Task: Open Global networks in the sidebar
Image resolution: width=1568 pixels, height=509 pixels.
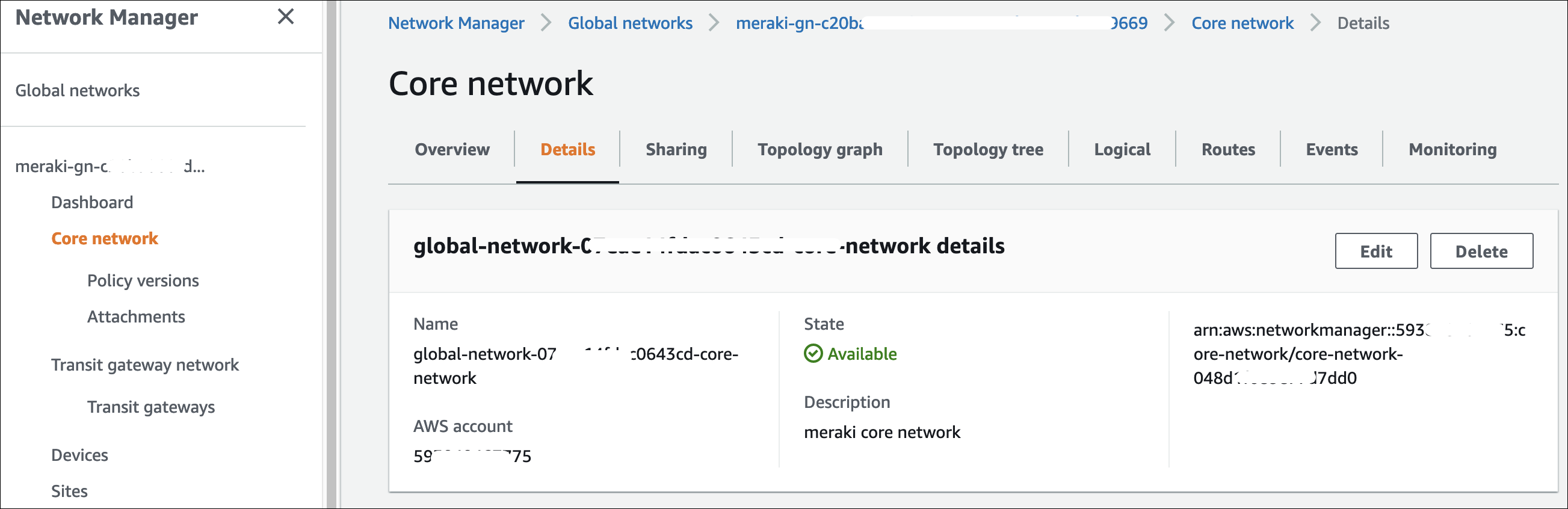Action: 77,90
